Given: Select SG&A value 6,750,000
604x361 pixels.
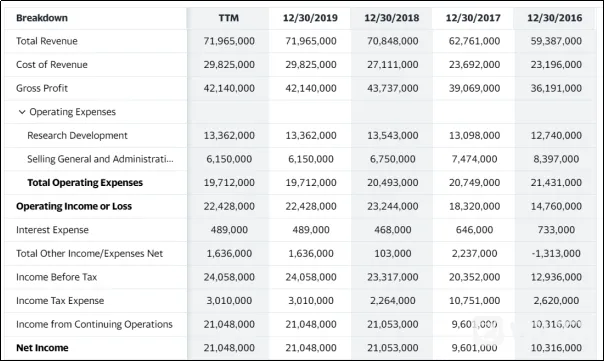Looking at the screenshot, I should click(393, 159).
